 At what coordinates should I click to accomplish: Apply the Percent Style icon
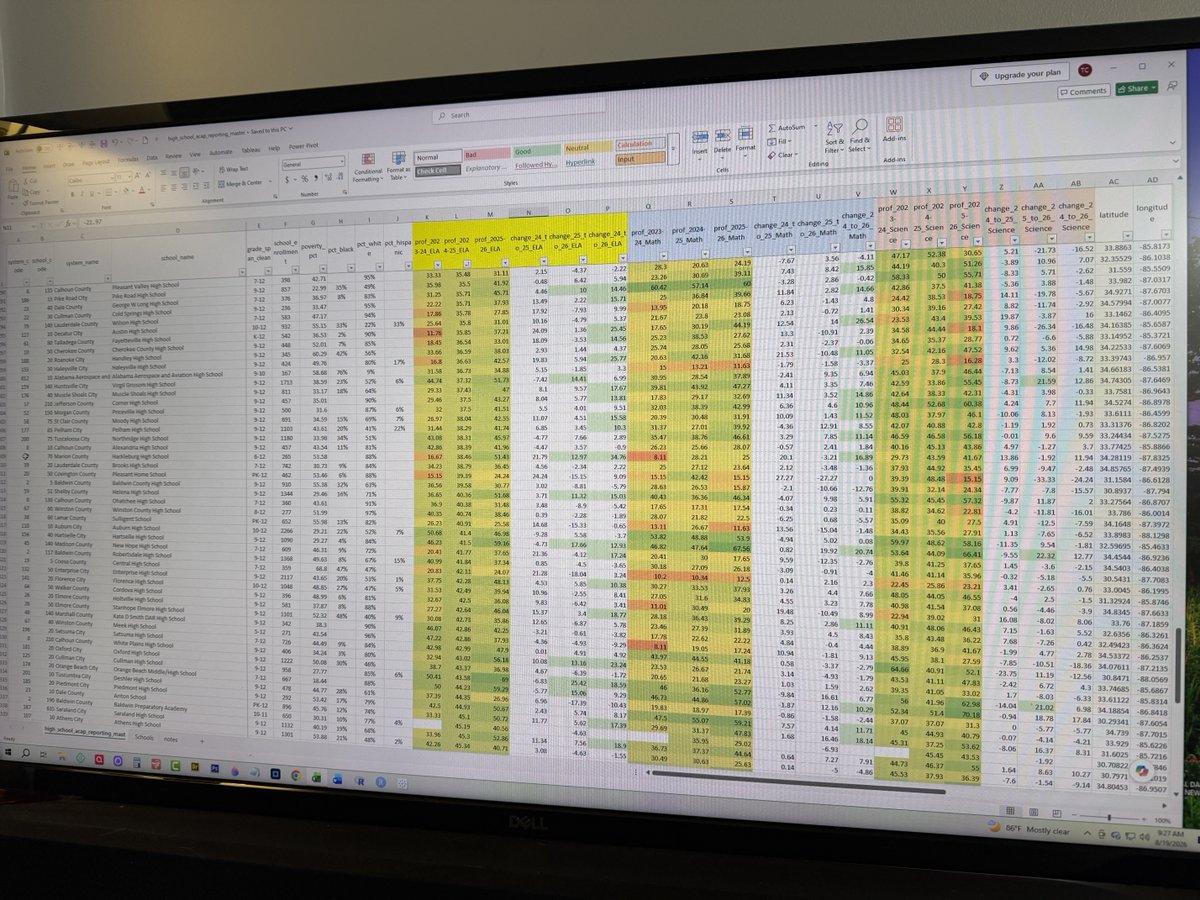304,178
